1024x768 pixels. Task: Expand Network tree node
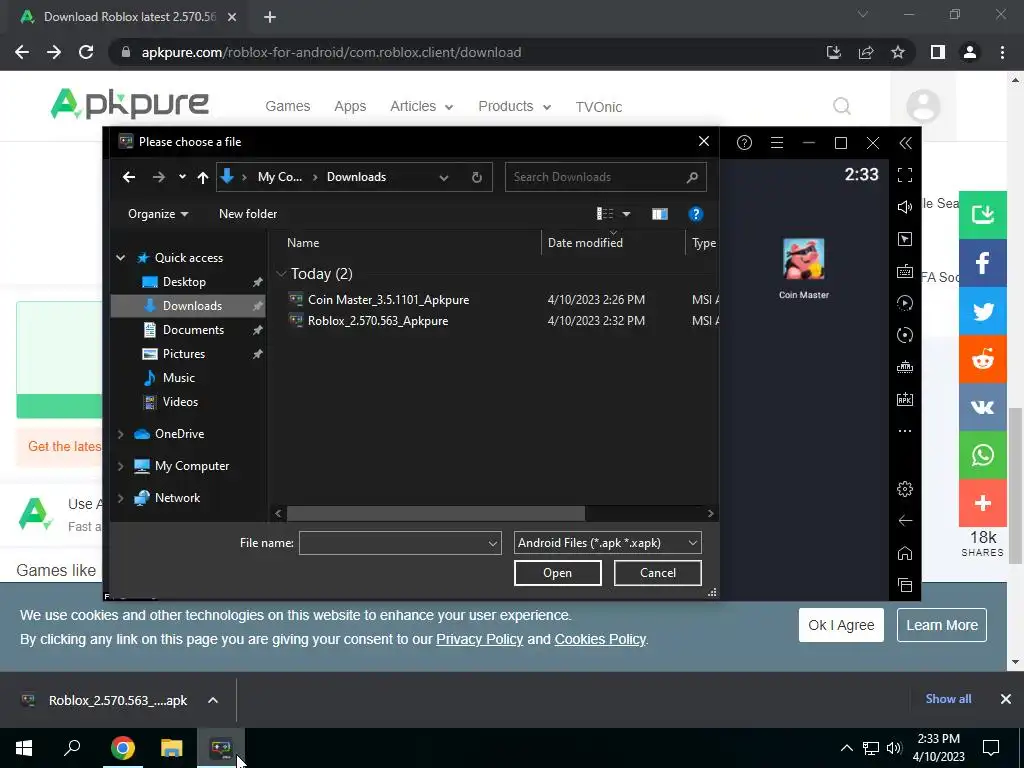pyautogui.click(x=121, y=498)
